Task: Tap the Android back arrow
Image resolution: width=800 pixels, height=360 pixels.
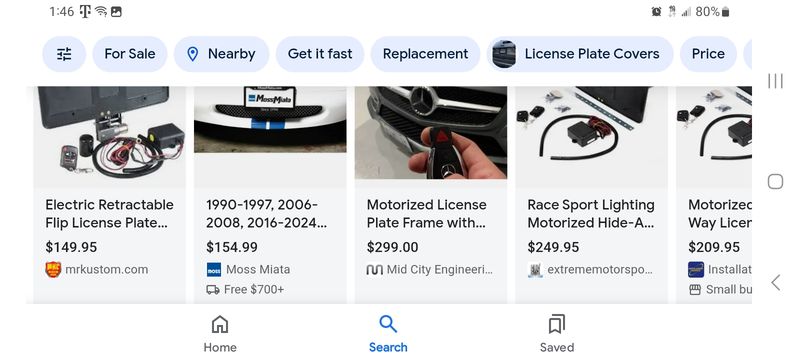Action: click(776, 282)
